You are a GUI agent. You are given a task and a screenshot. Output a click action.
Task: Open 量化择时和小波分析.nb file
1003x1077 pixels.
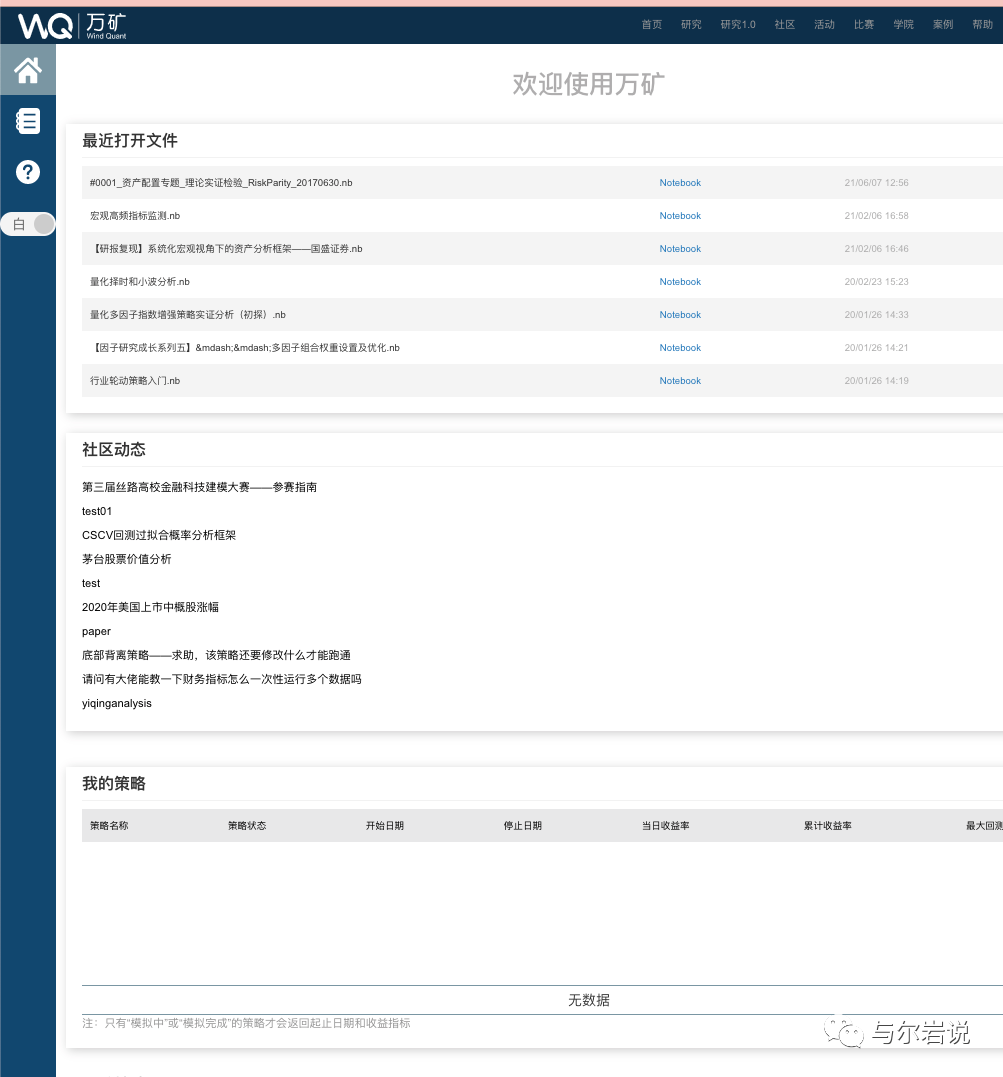click(139, 282)
